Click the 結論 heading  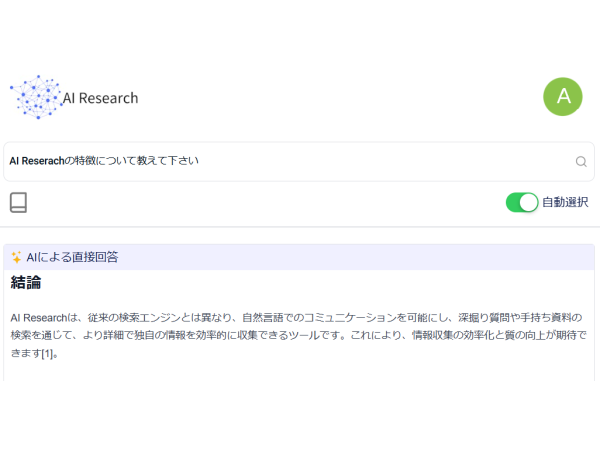pos(26,283)
